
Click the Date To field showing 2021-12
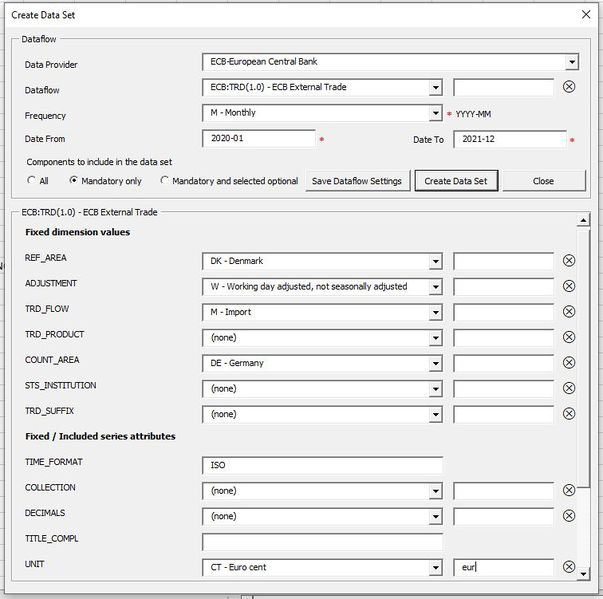(510, 139)
